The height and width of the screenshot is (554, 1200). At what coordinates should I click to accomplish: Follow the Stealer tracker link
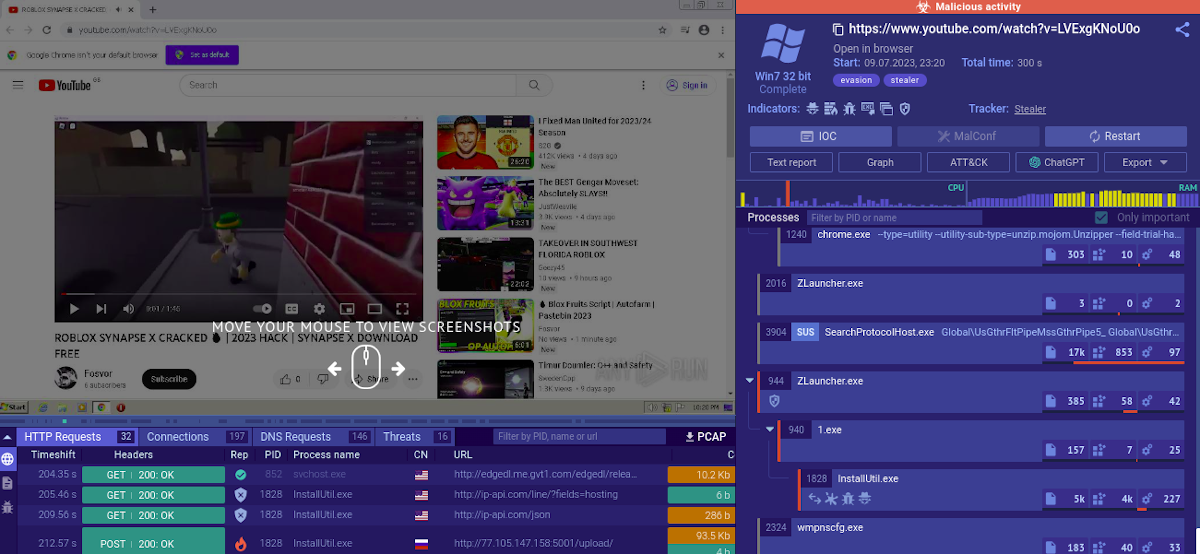tap(1030, 109)
